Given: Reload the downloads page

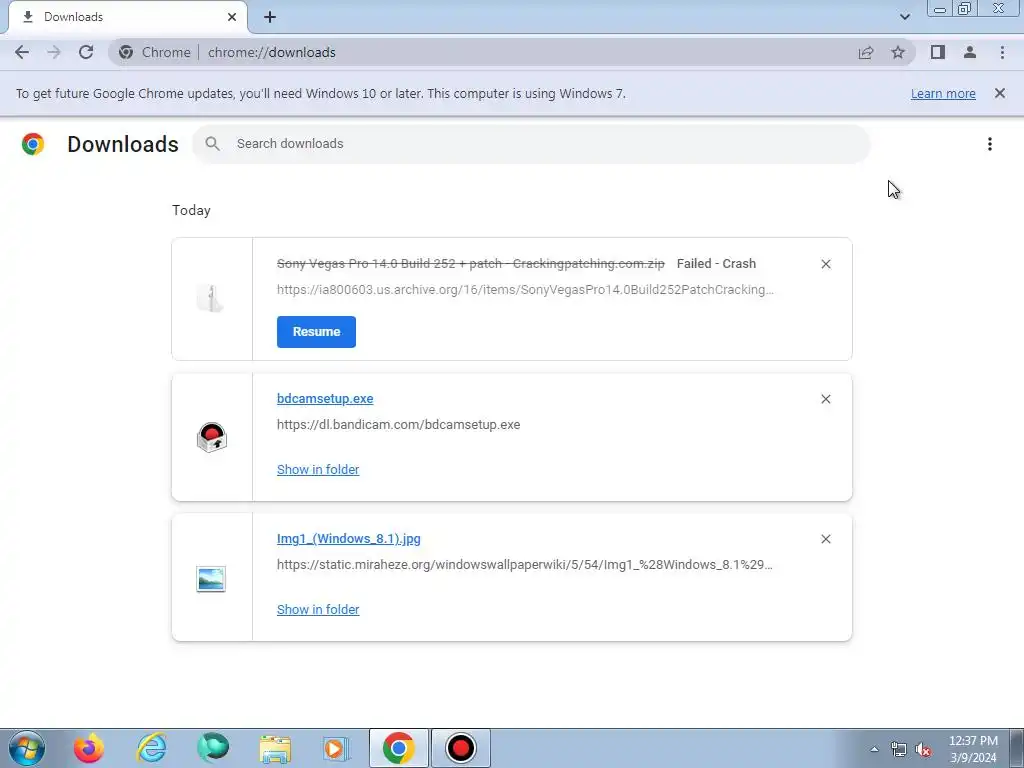Looking at the screenshot, I should tap(86, 52).
